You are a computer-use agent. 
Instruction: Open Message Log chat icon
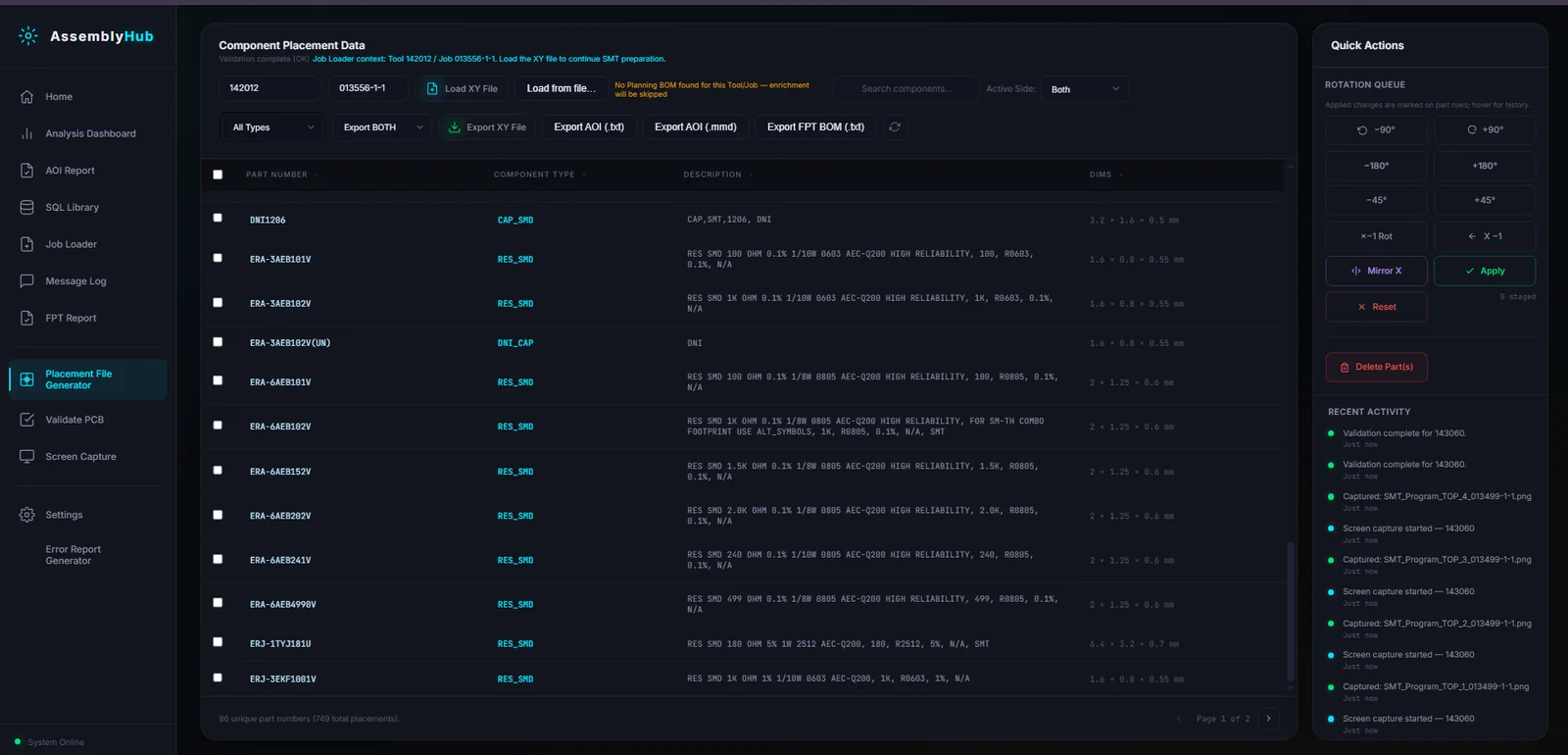[x=27, y=281]
